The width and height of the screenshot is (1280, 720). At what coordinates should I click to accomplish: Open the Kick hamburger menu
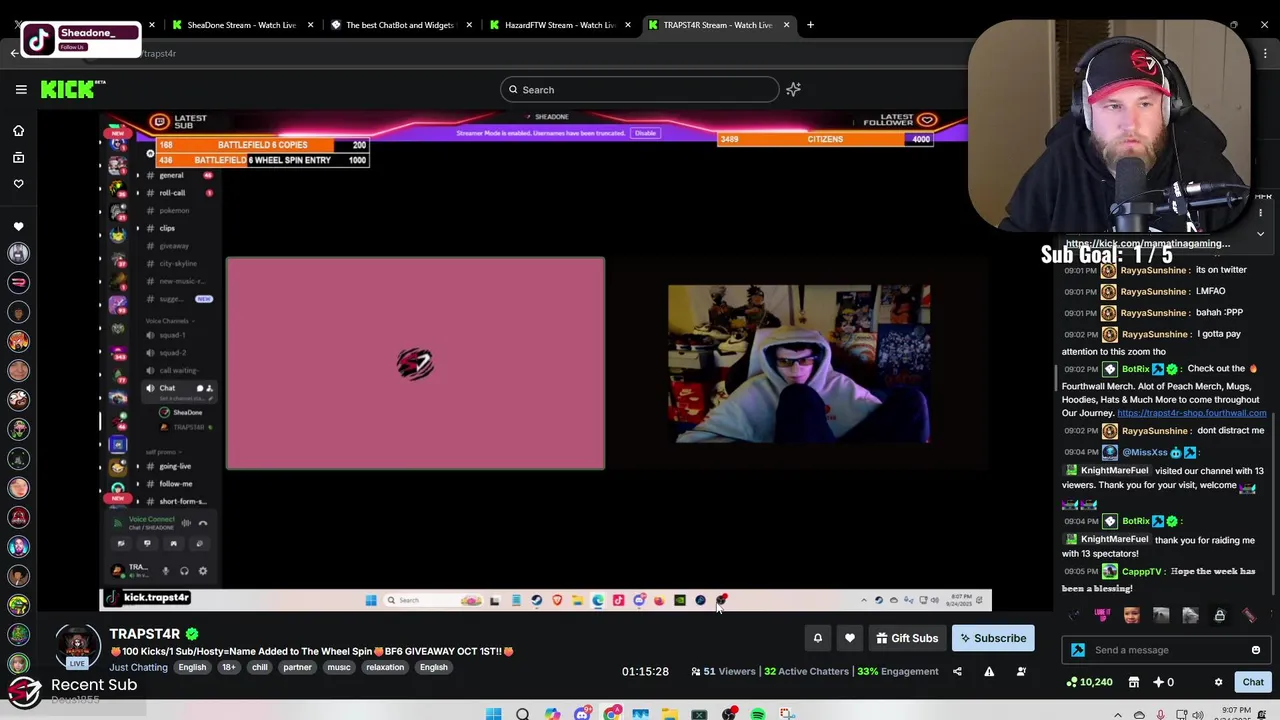pyautogui.click(x=21, y=90)
